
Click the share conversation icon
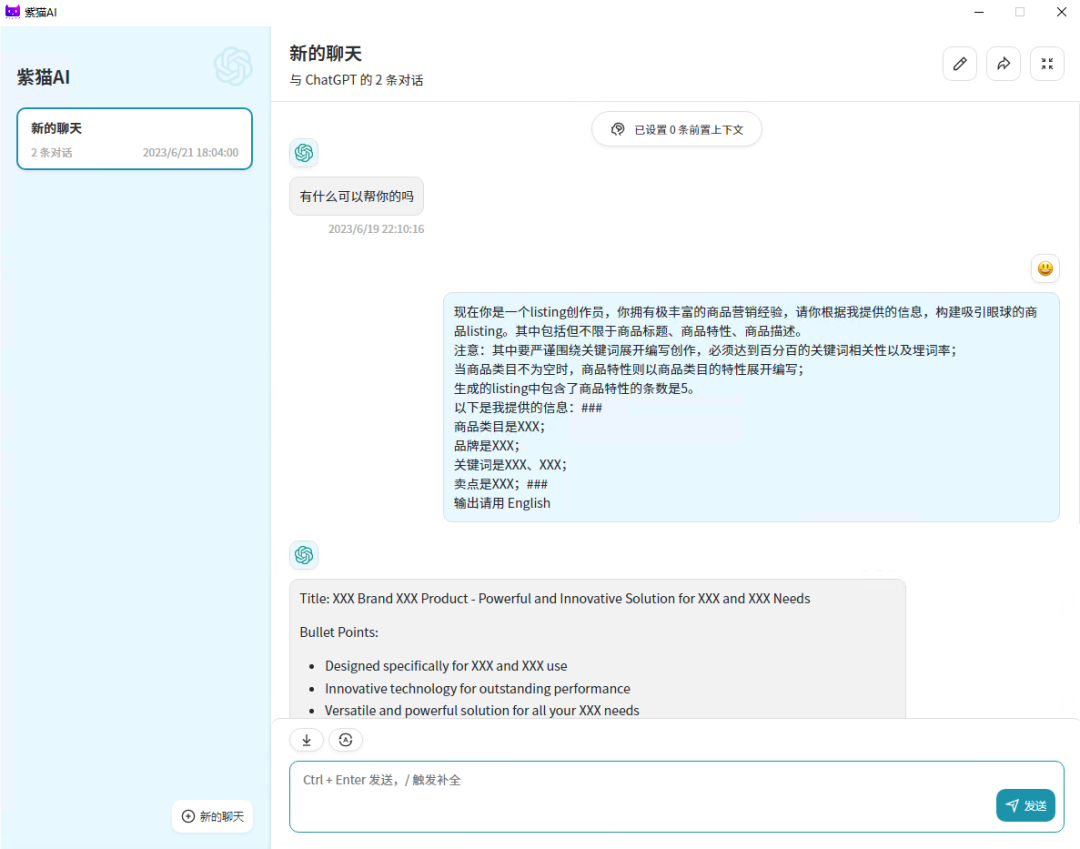[x=1003, y=63]
